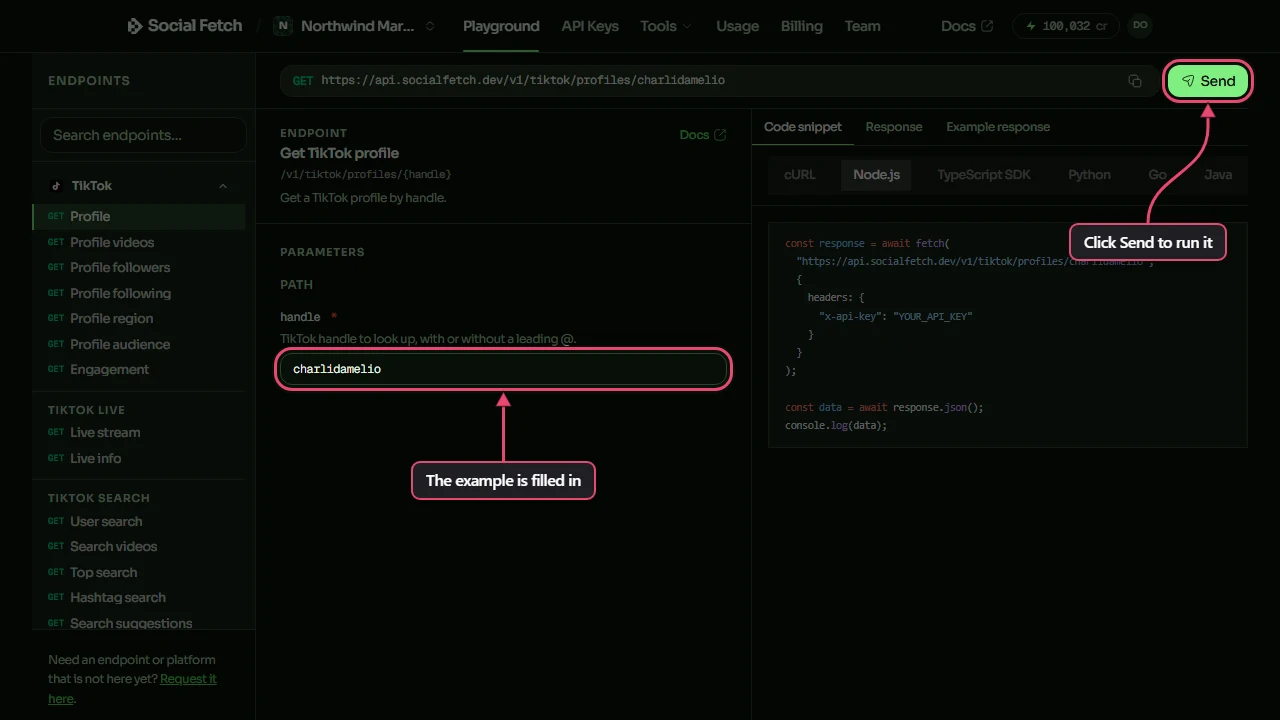Screen dimensions: 1280x720
Task: Switch the Northwind workspace selector
Action: 356,26
